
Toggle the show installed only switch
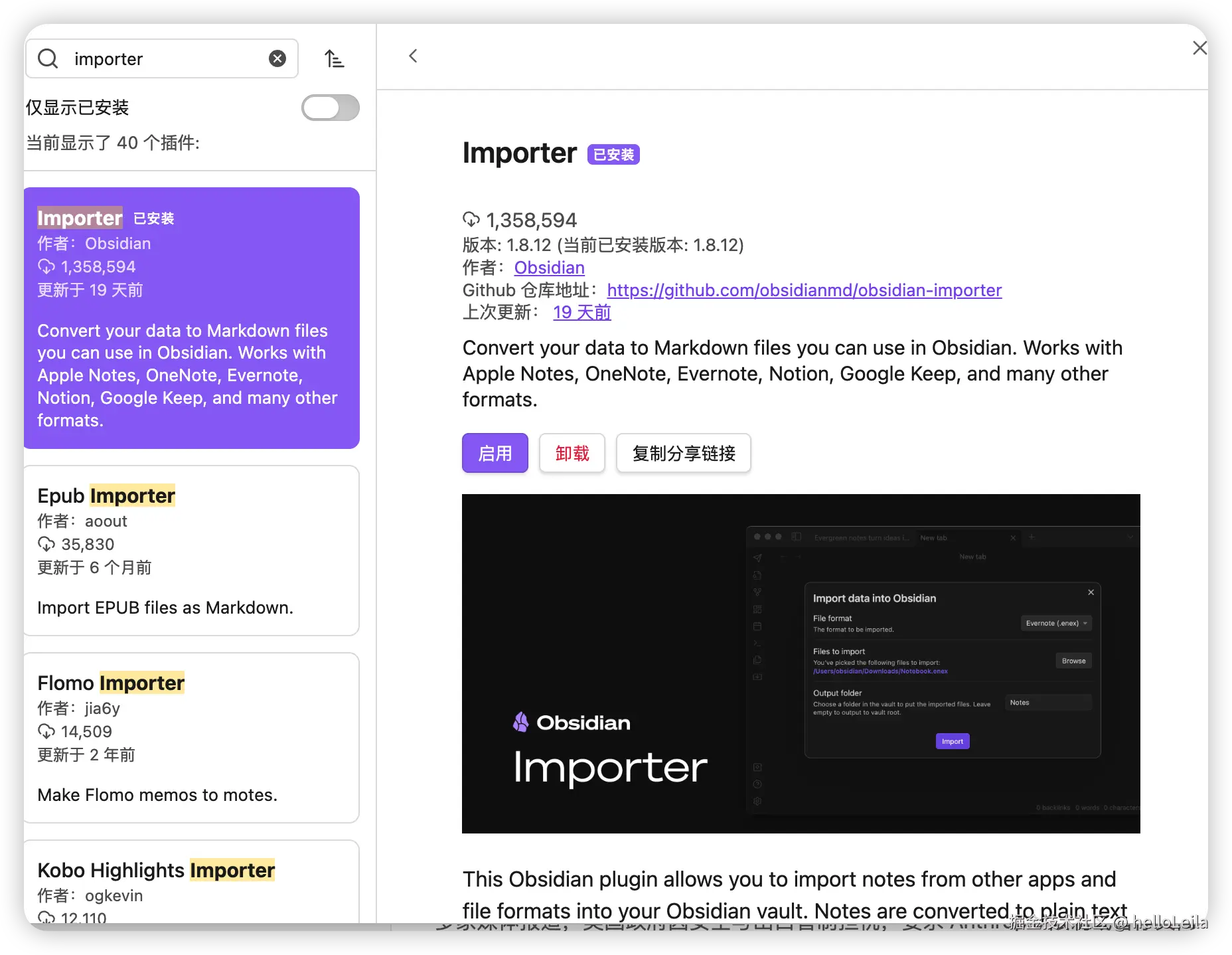click(x=330, y=108)
